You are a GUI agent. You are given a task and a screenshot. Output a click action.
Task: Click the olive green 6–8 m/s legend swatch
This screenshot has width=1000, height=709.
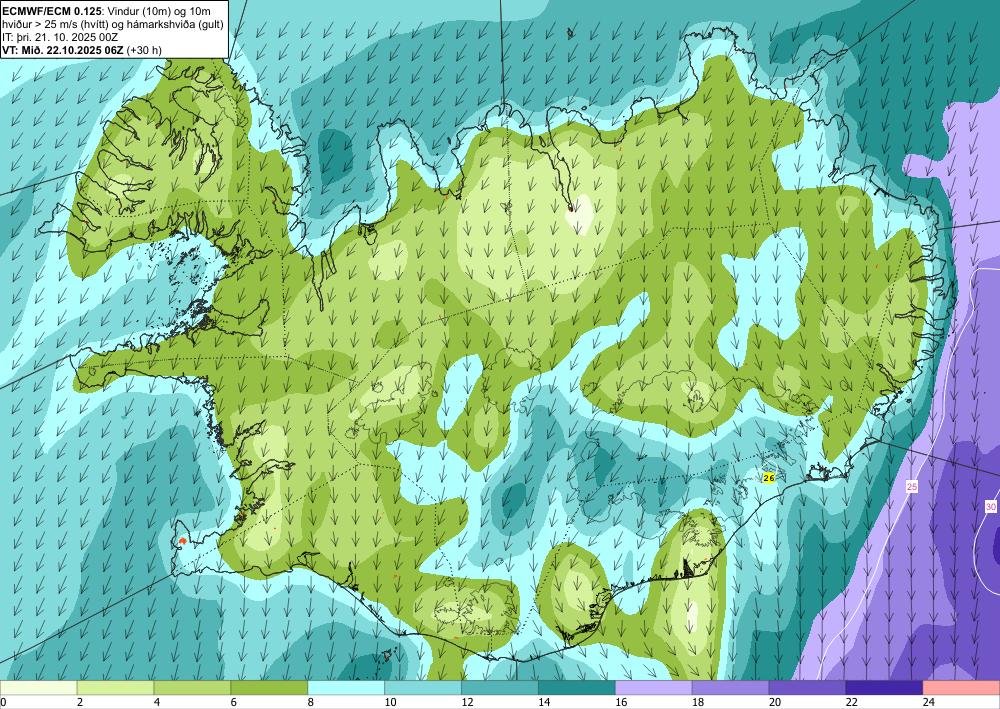[269, 688]
